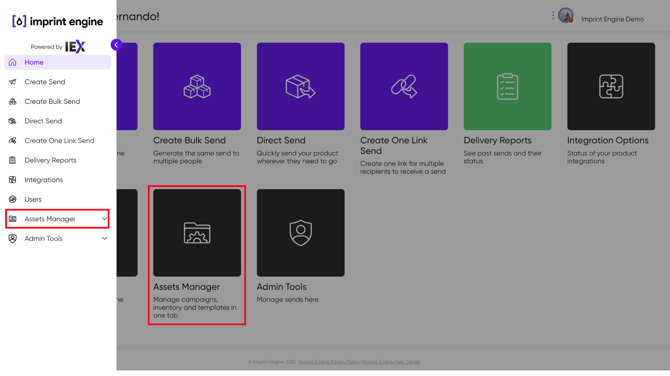Click 'Manage campaigns, inventory and templates' description
The width and height of the screenshot is (670, 376).
195,308
